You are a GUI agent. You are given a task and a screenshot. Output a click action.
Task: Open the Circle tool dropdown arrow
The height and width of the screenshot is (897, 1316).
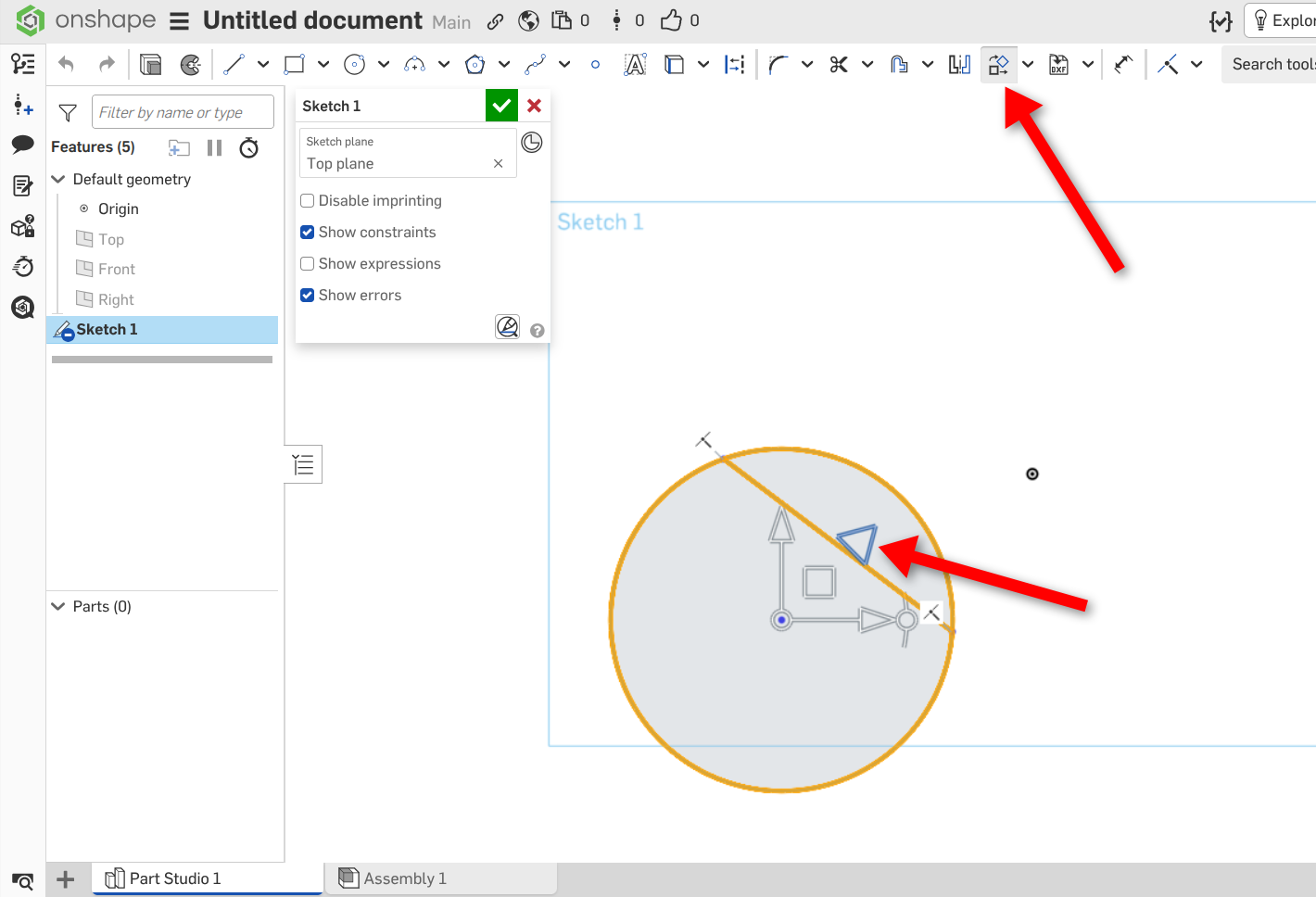tap(384, 64)
